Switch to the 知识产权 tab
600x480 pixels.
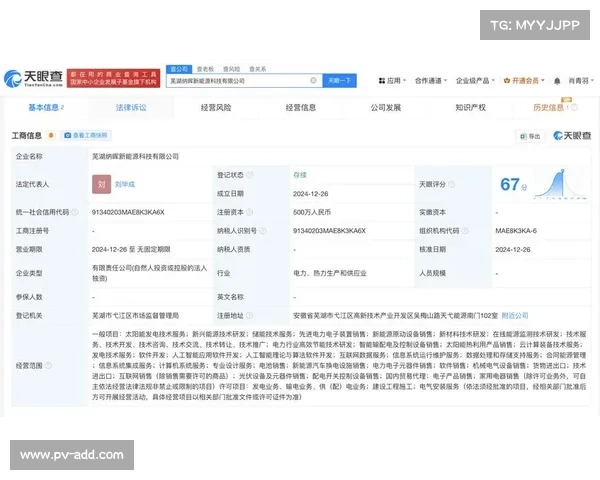pos(471,108)
